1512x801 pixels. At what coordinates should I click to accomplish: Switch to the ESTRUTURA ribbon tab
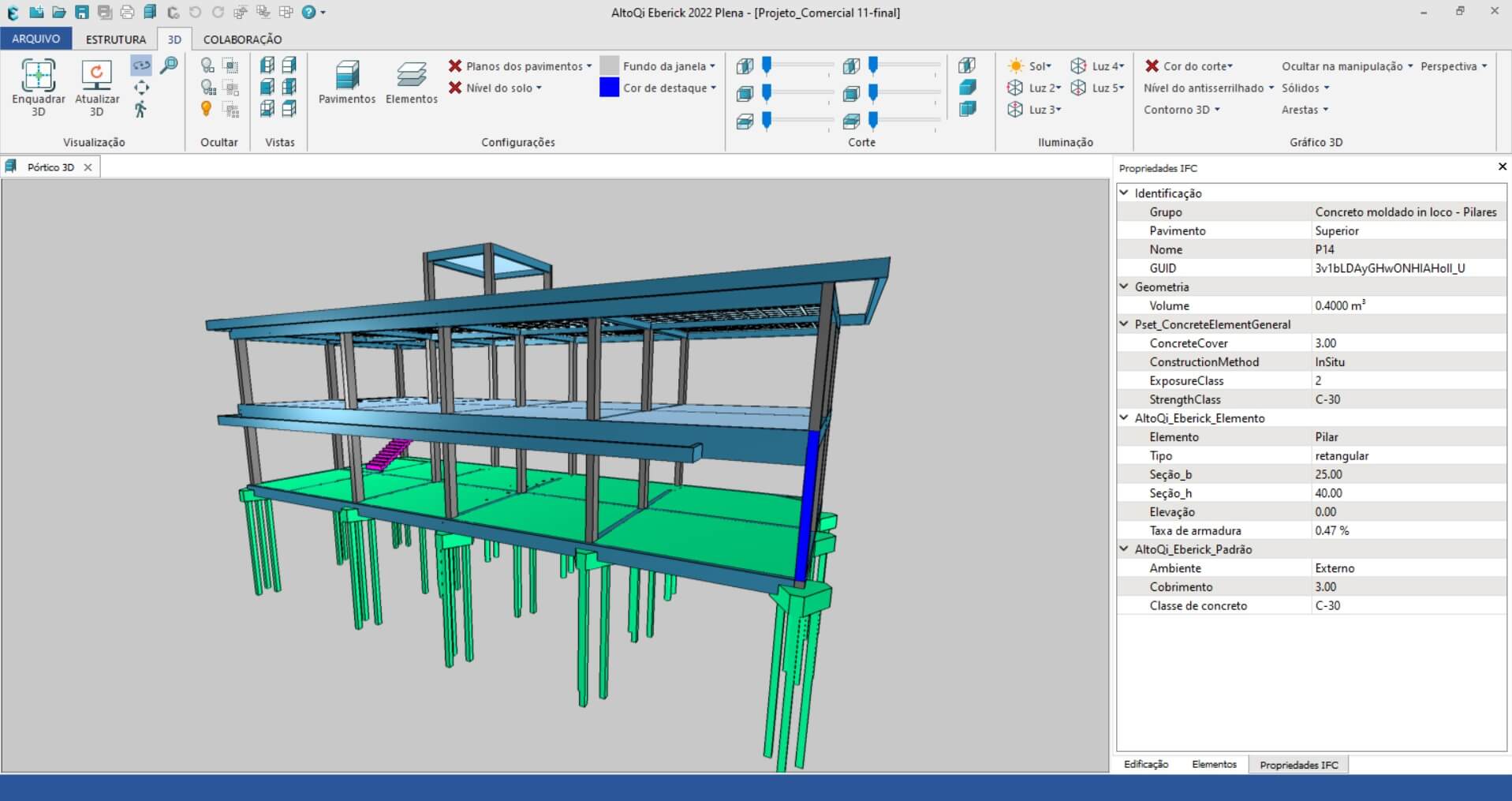pos(115,39)
